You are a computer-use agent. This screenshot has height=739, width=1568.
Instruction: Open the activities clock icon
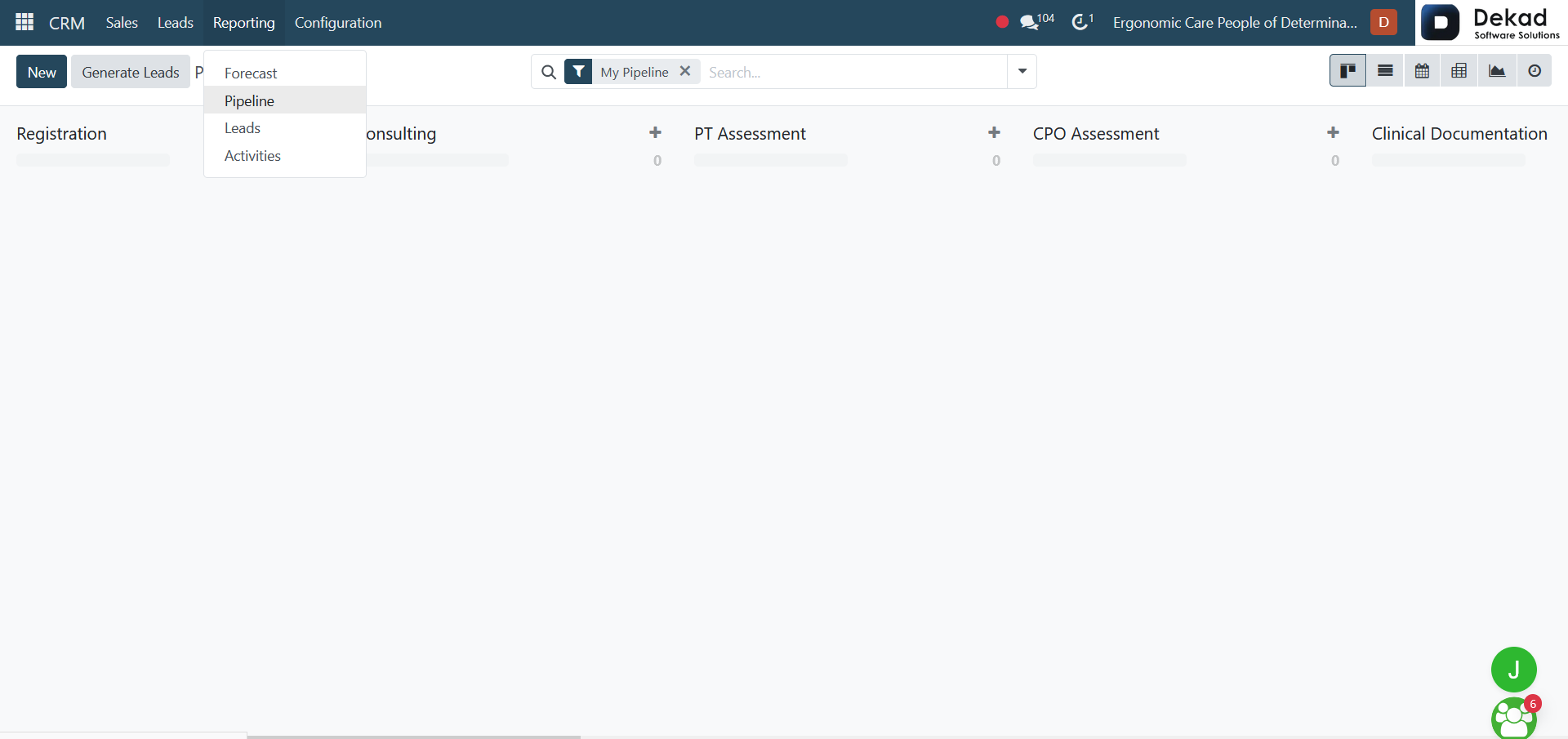pyautogui.click(x=1082, y=21)
